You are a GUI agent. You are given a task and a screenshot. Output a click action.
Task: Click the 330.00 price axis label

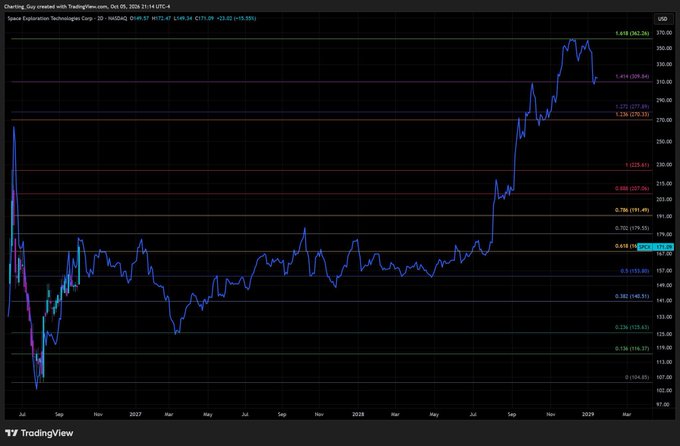(664, 64)
